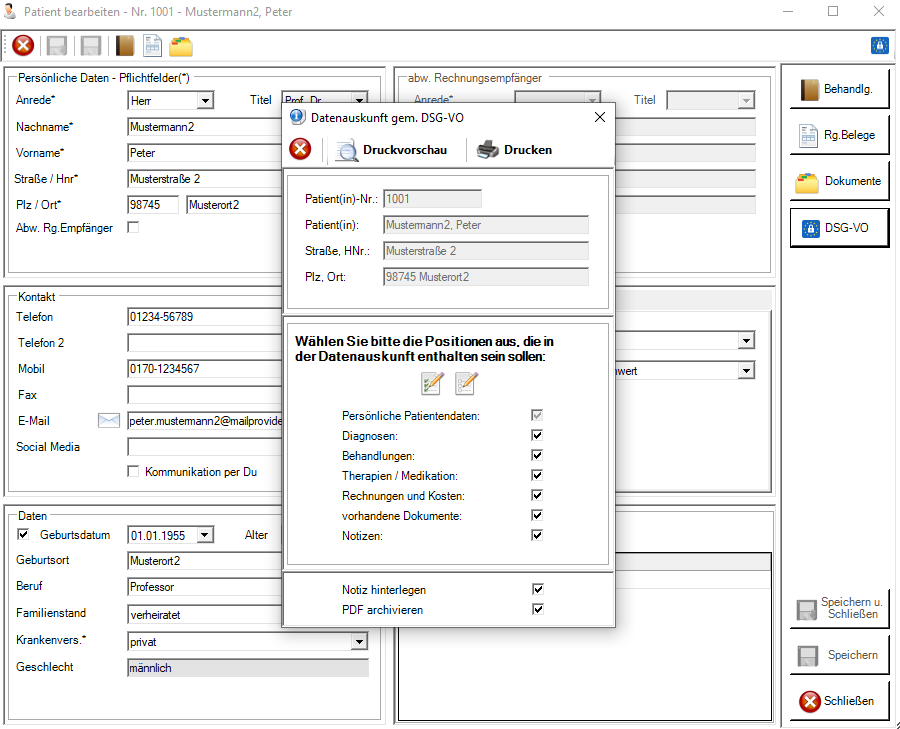The height and width of the screenshot is (729, 900).
Task: Click the Vorname field Peter
Action: [205, 153]
